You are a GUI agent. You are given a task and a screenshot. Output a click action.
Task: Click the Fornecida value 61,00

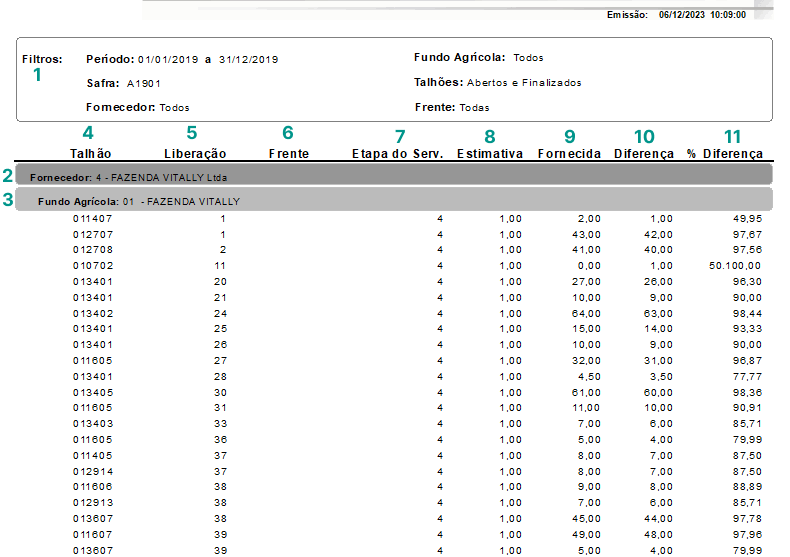pos(586,392)
